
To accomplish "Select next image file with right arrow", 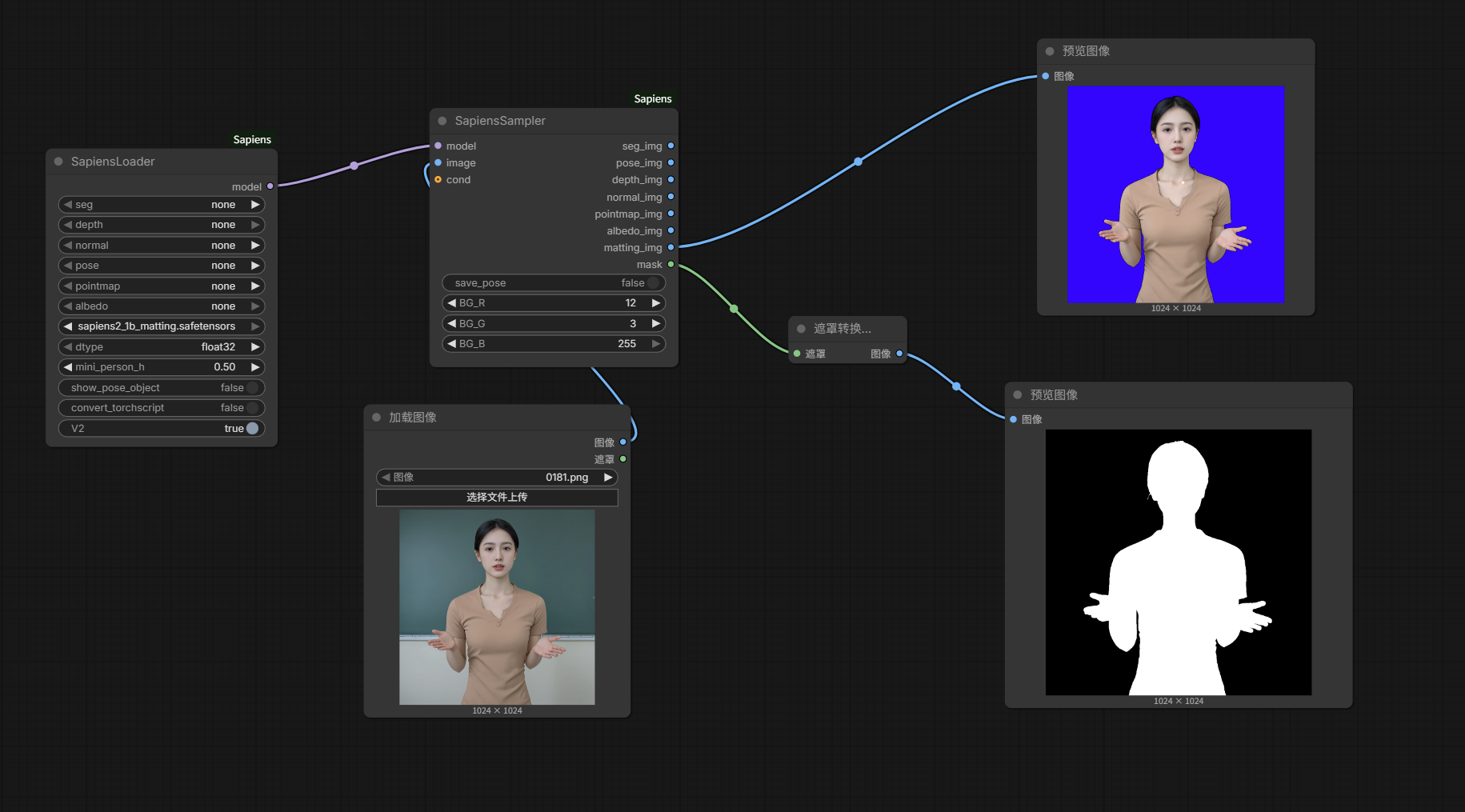I will pyautogui.click(x=608, y=477).
